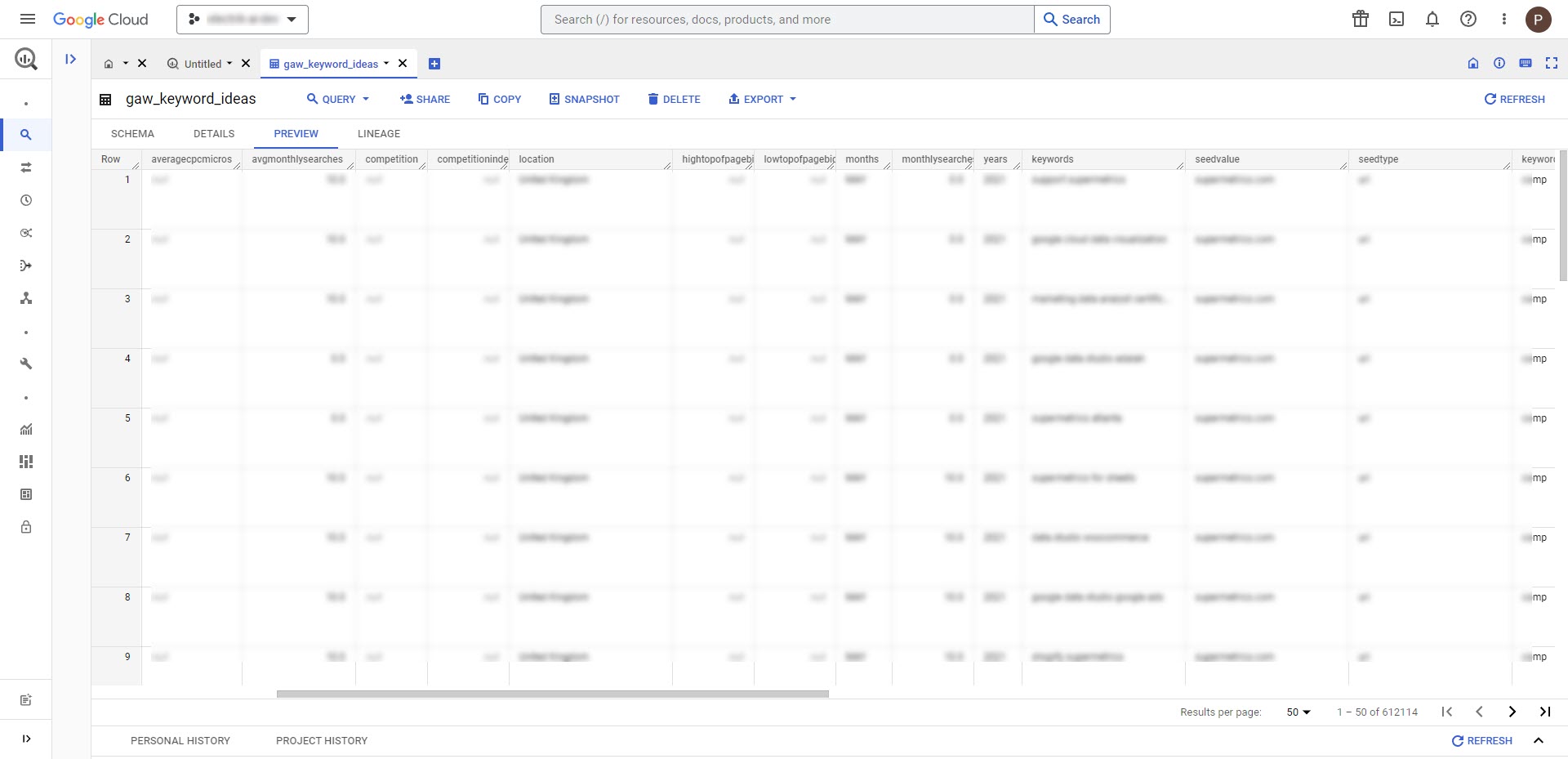
Task: Switch to the Lineage tab
Action: click(379, 134)
